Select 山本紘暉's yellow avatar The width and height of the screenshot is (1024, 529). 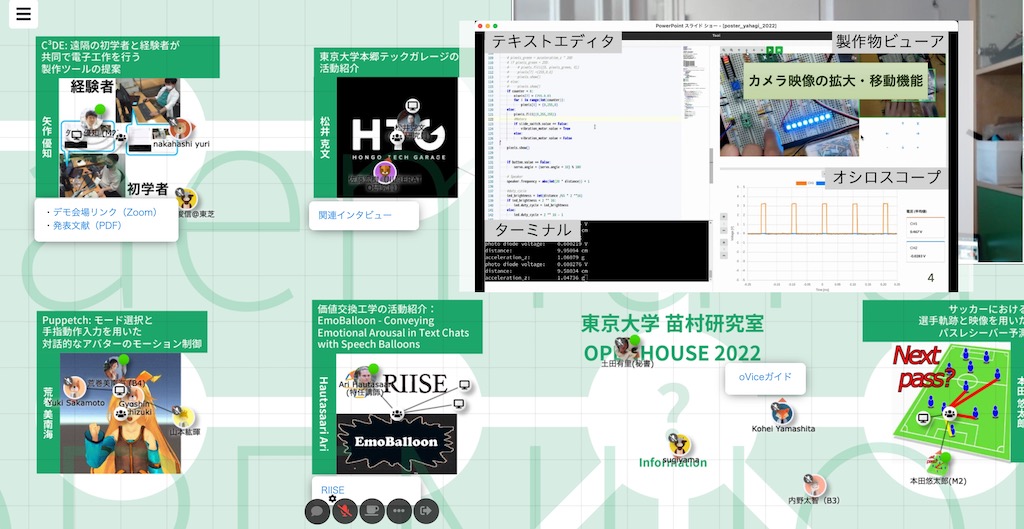[x=185, y=417]
